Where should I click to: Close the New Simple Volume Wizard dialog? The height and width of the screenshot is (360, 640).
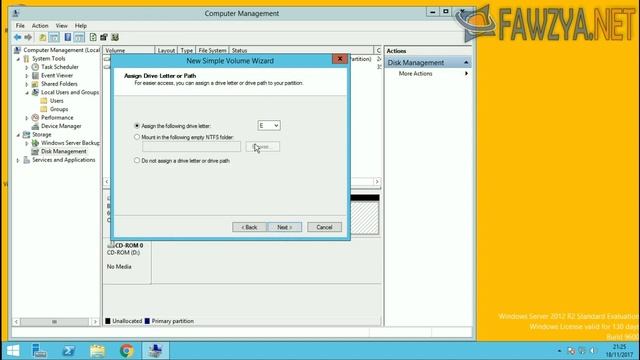(x=340, y=59)
